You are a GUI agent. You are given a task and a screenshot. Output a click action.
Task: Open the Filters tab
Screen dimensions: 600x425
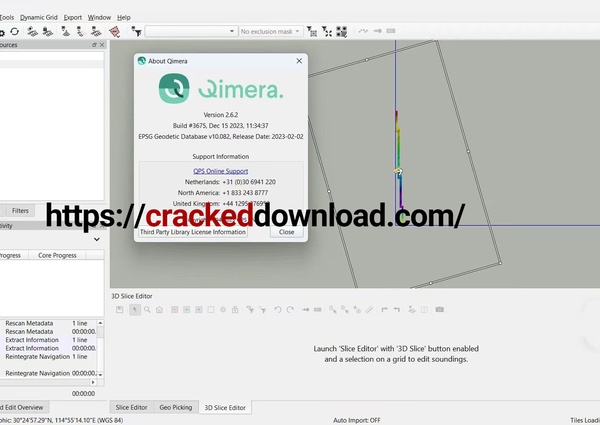coord(20,210)
